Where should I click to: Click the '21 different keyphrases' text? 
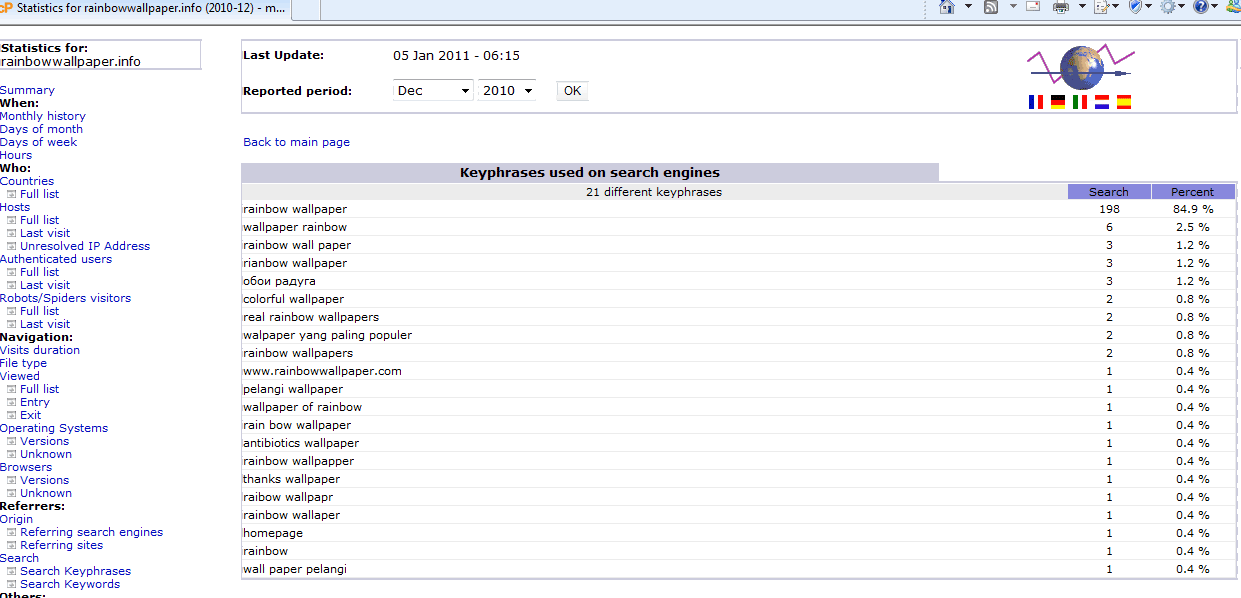(x=654, y=192)
